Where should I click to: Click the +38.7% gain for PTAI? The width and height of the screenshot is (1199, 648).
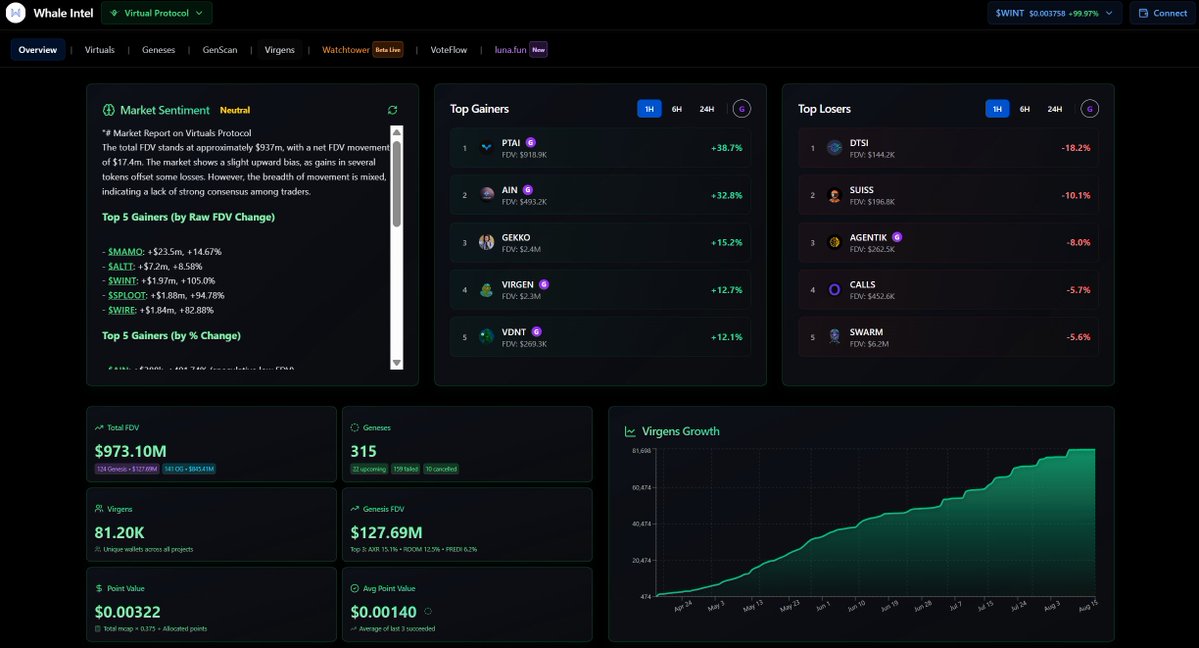(x=726, y=148)
